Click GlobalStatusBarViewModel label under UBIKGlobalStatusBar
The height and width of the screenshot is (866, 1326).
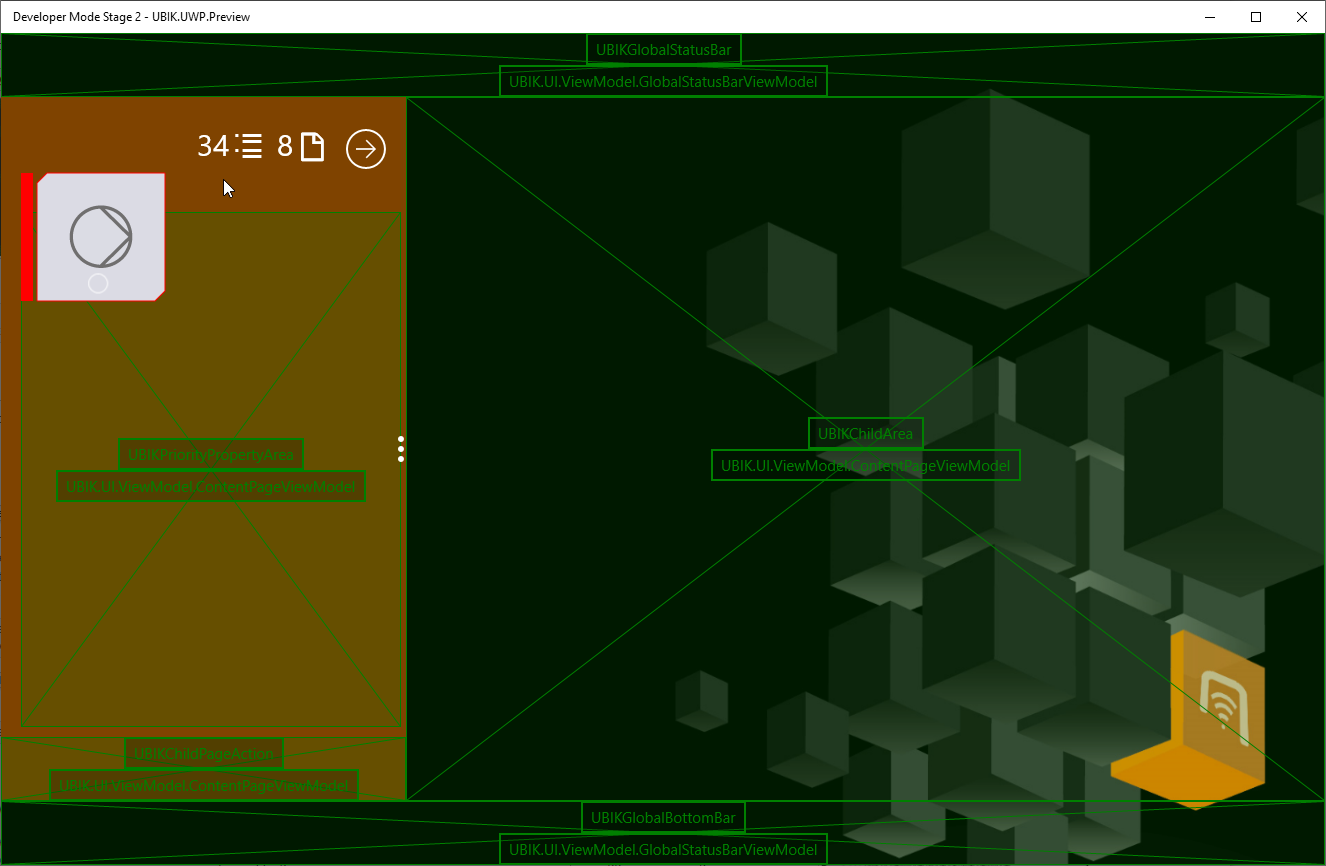click(663, 82)
